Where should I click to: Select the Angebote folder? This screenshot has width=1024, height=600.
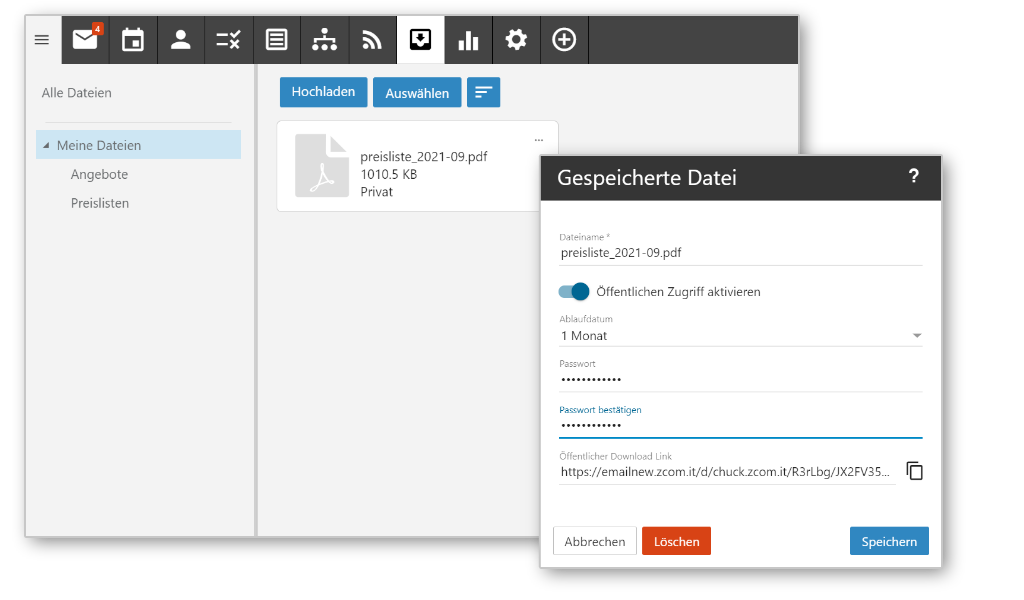(x=99, y=174)
